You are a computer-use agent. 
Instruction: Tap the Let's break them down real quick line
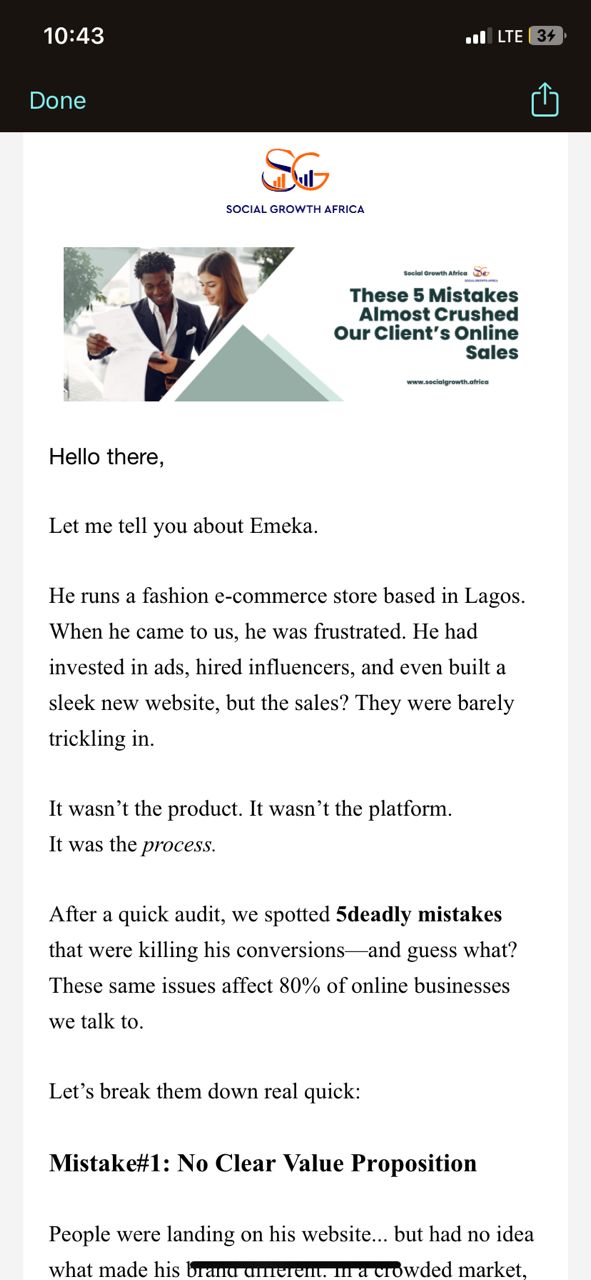(x=205, y=1090)
